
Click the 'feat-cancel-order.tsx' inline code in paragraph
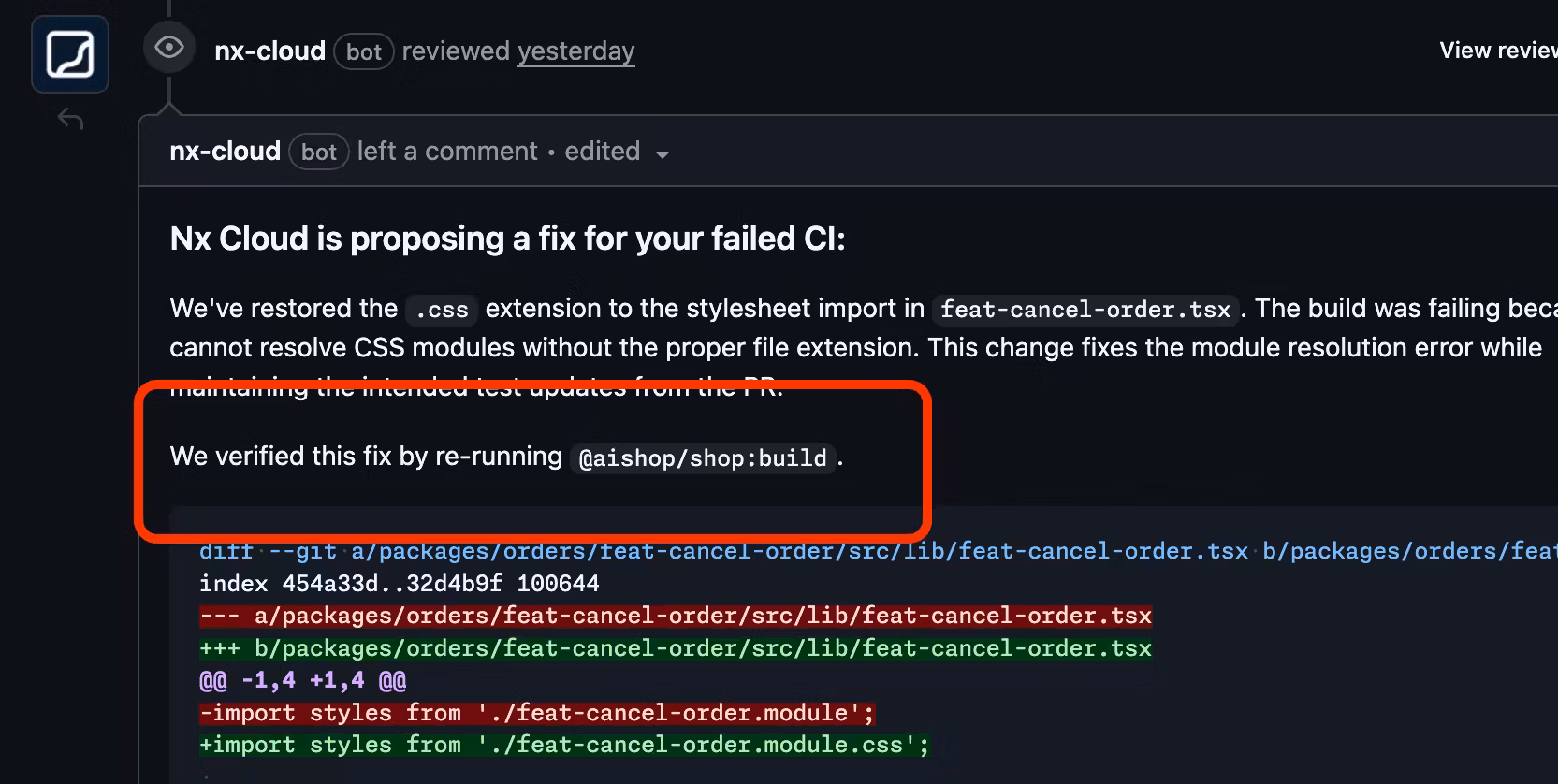pyautogui.click(x=1085, y=310)
